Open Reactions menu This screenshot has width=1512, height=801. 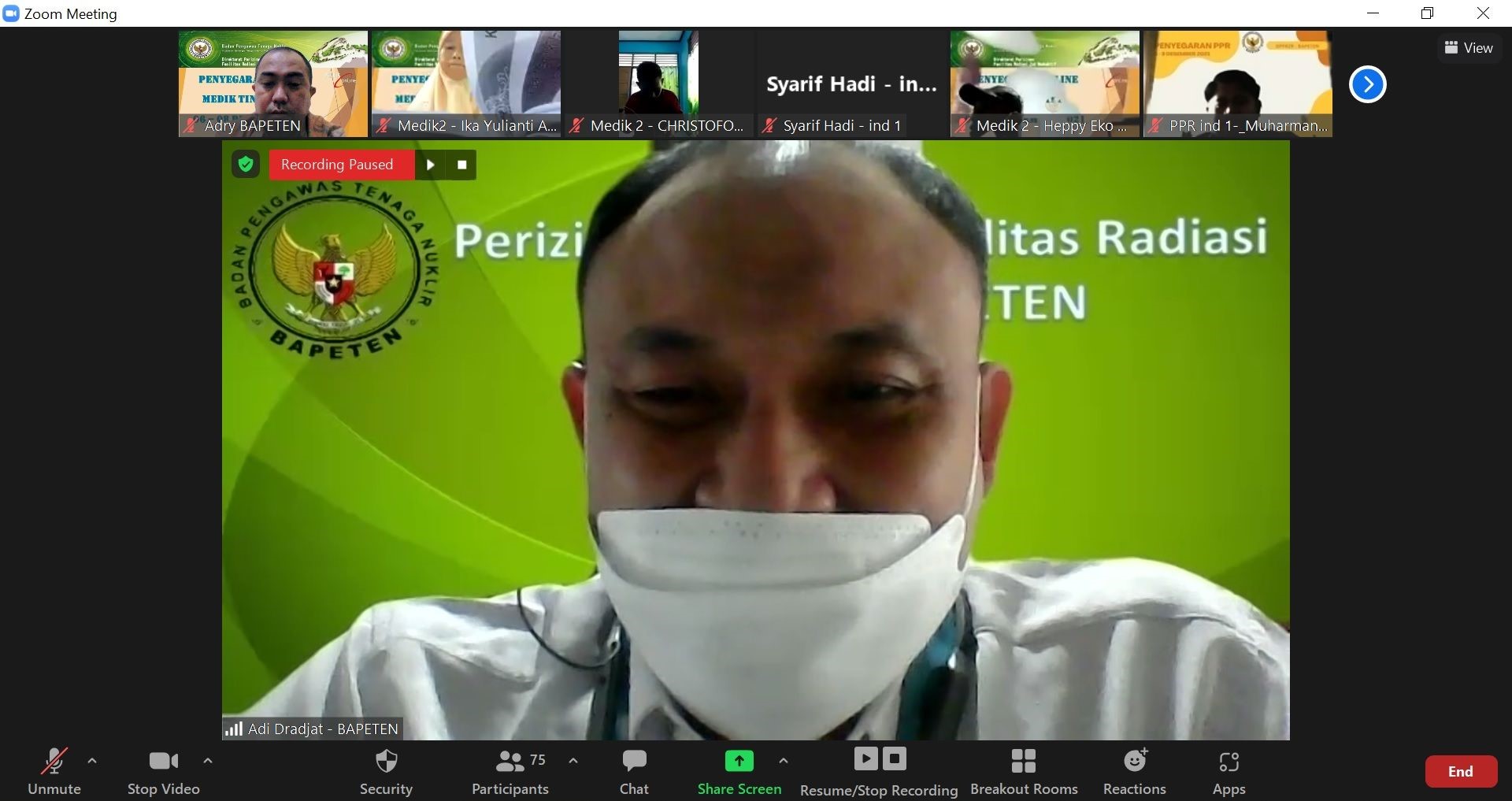pos(1135,772)
